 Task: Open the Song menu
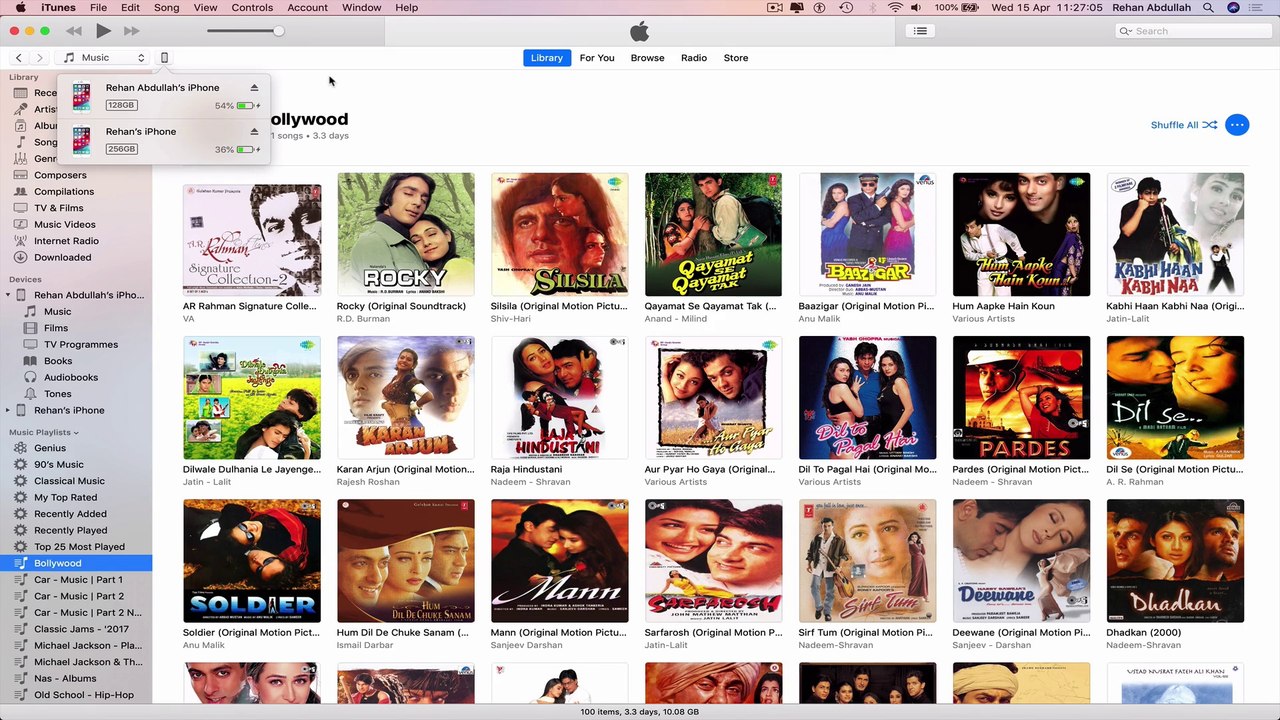tap(166, 8)
